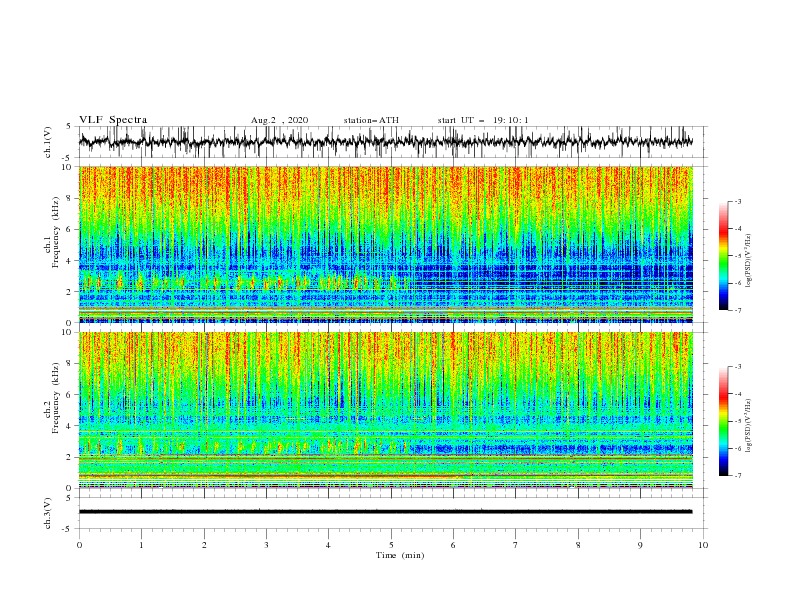The width and height of the screenshot is (792, 612).
Task: Click the "ch.3(V)" axis label
Action: 48,513
